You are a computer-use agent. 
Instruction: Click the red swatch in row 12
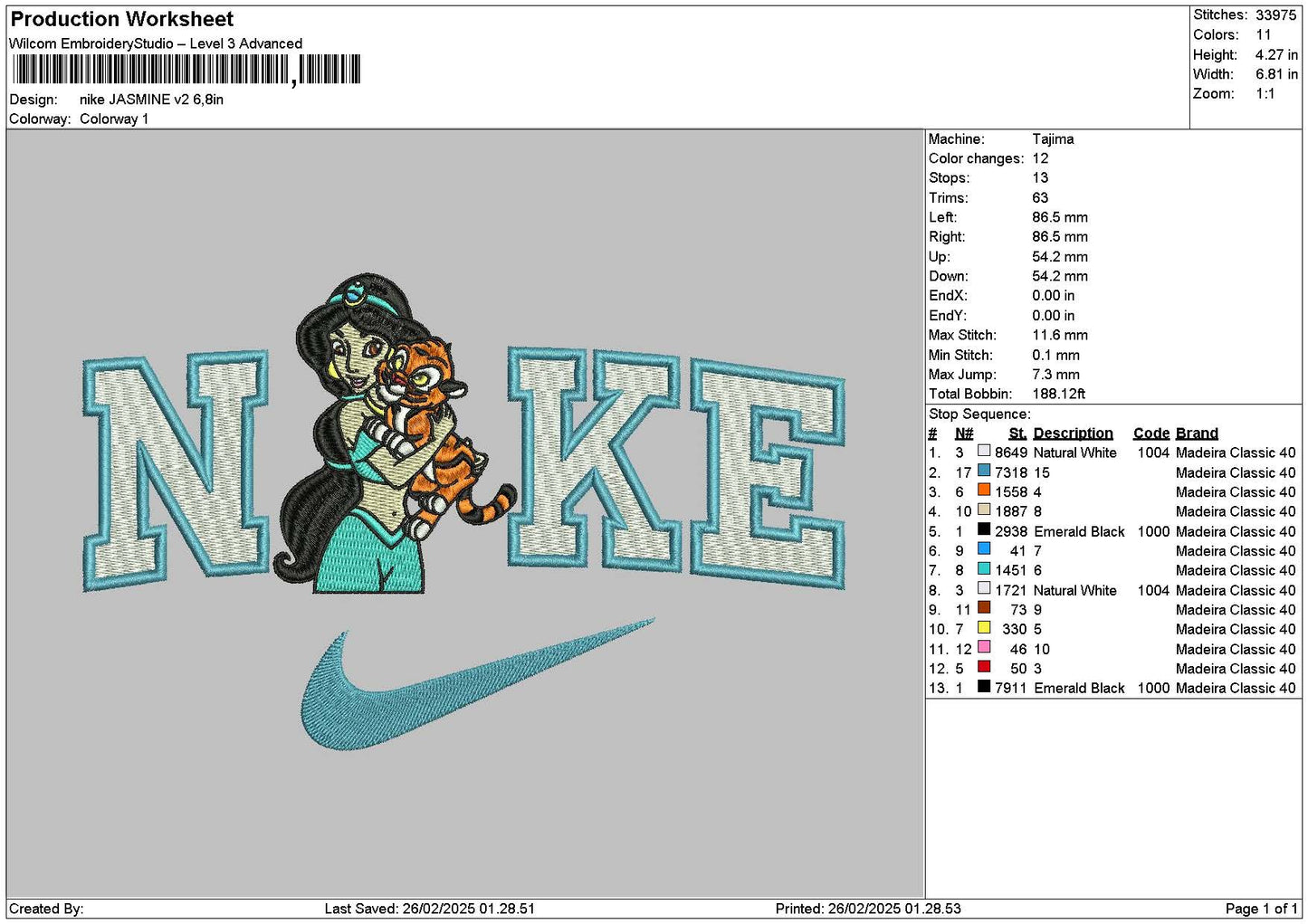pyautogui.click(x=984, y=667)
